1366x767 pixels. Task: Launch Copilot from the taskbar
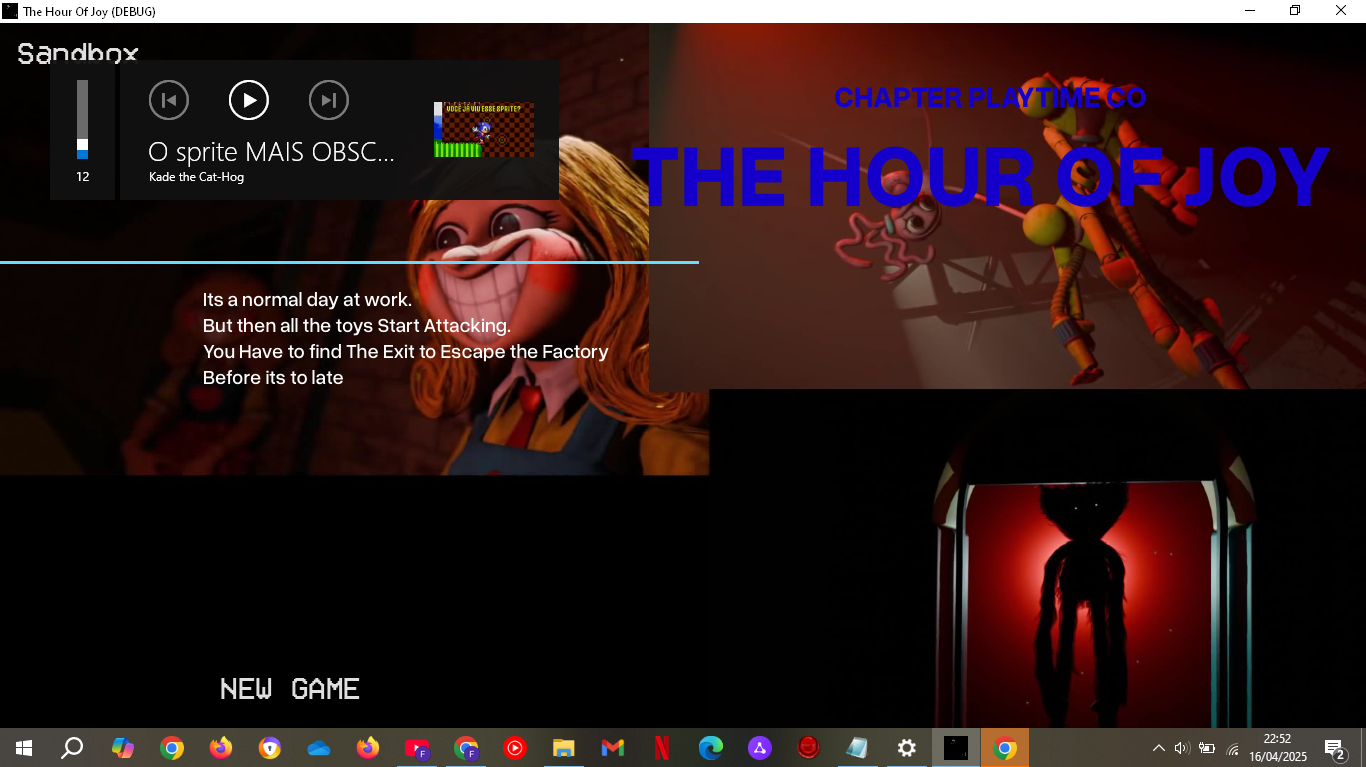tap(123, 748)
